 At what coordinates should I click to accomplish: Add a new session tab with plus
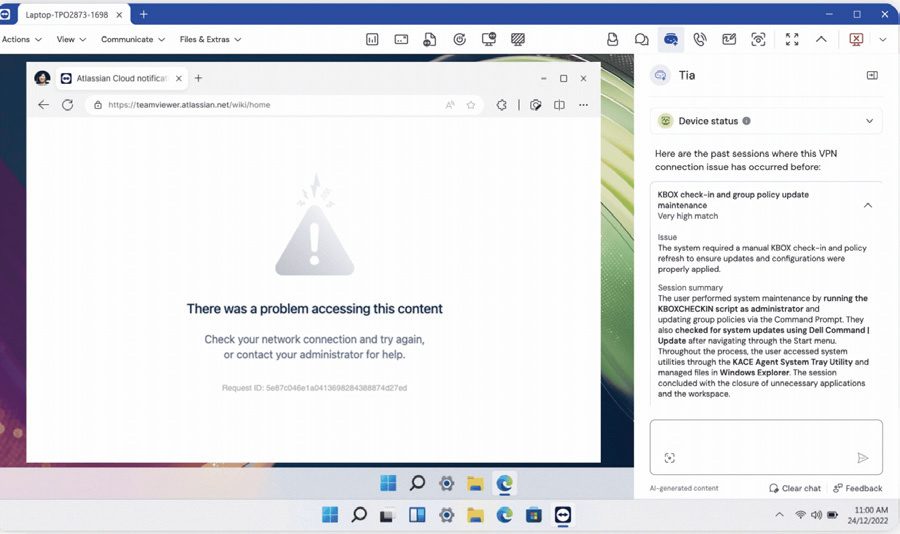(x=143, y=14)
